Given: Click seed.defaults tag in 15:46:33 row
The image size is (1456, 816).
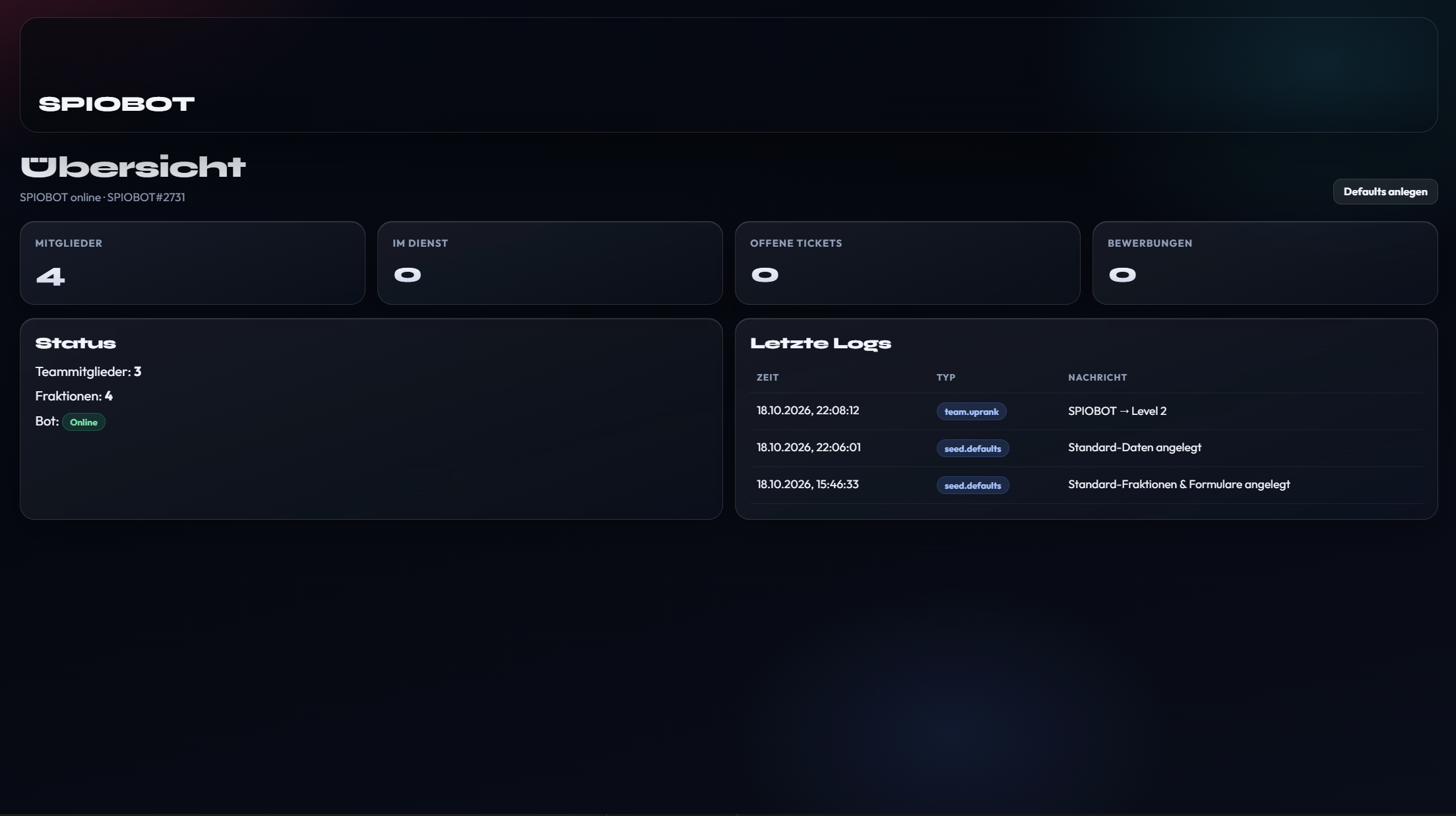Looking at the screenshot, I should coord(972,486).
